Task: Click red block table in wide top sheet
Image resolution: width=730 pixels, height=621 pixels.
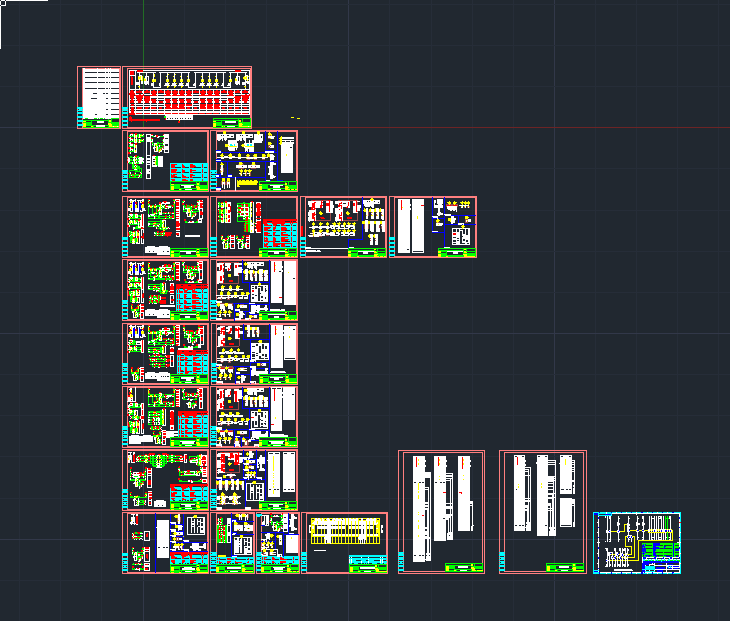Action: (x=190, y=103)
